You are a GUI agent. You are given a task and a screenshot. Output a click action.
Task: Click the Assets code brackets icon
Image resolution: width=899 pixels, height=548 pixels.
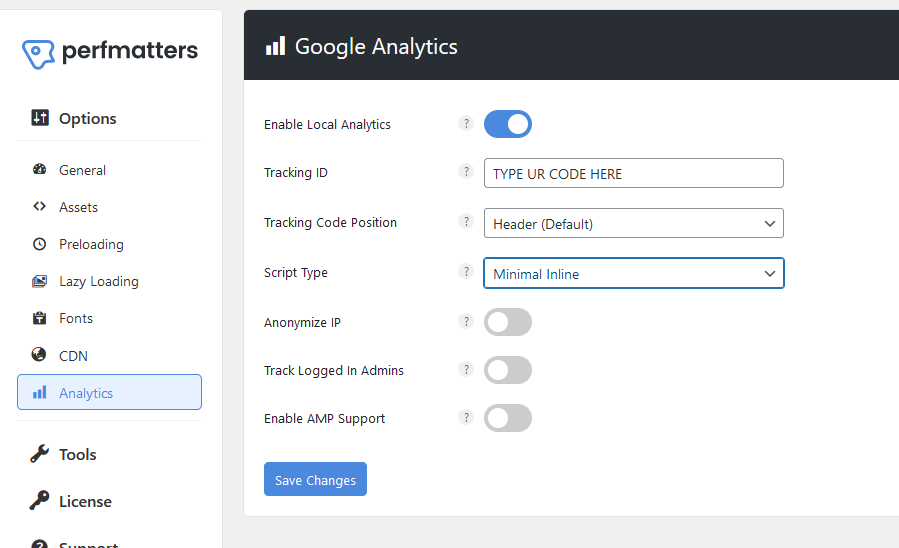(x=40, y=206)
